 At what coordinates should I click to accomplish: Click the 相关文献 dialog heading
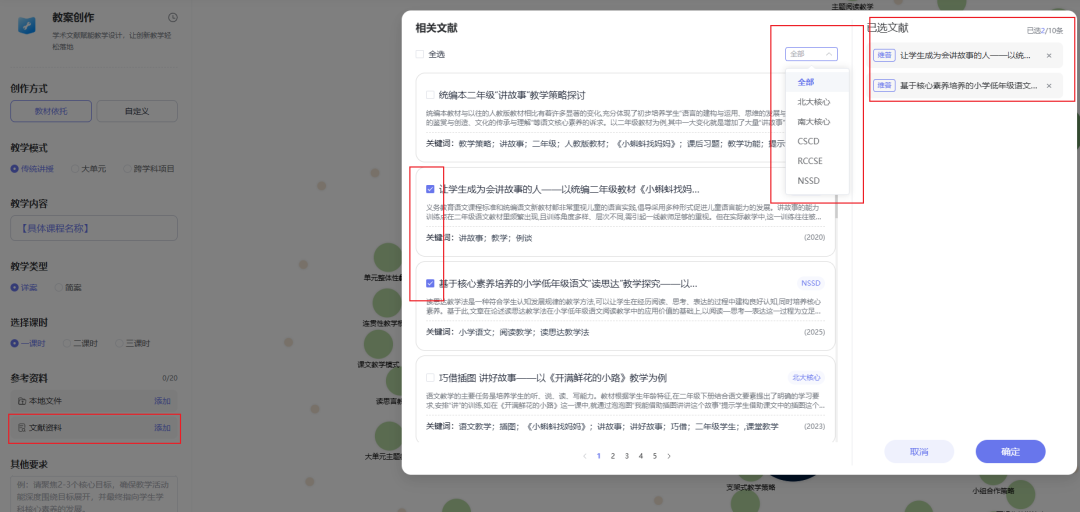tap(437, 28)
